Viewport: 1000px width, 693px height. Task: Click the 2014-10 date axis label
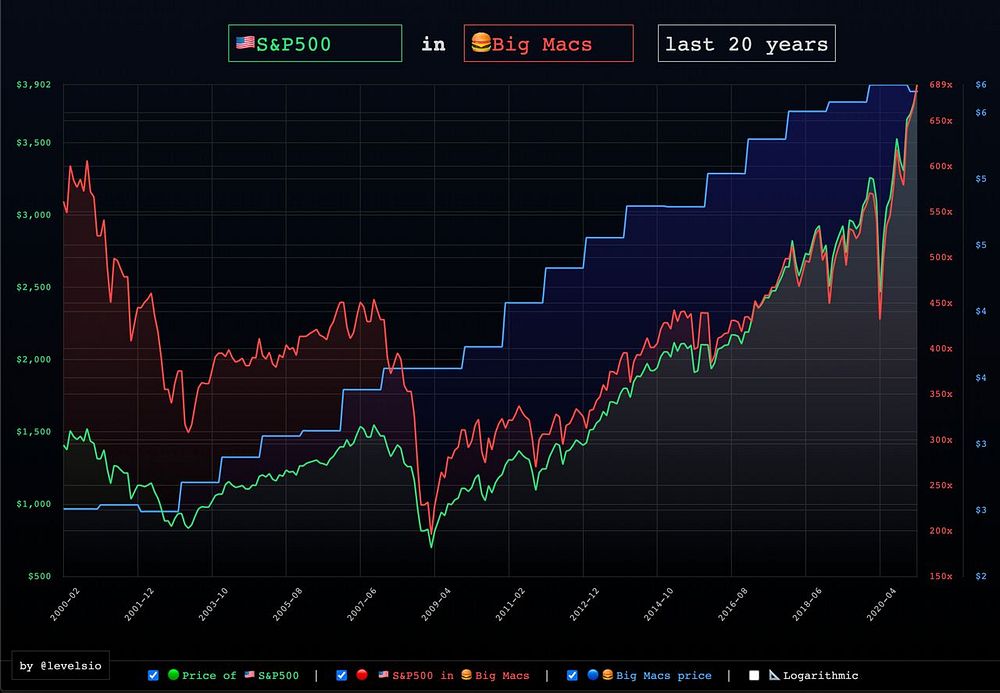coord(659,604)
